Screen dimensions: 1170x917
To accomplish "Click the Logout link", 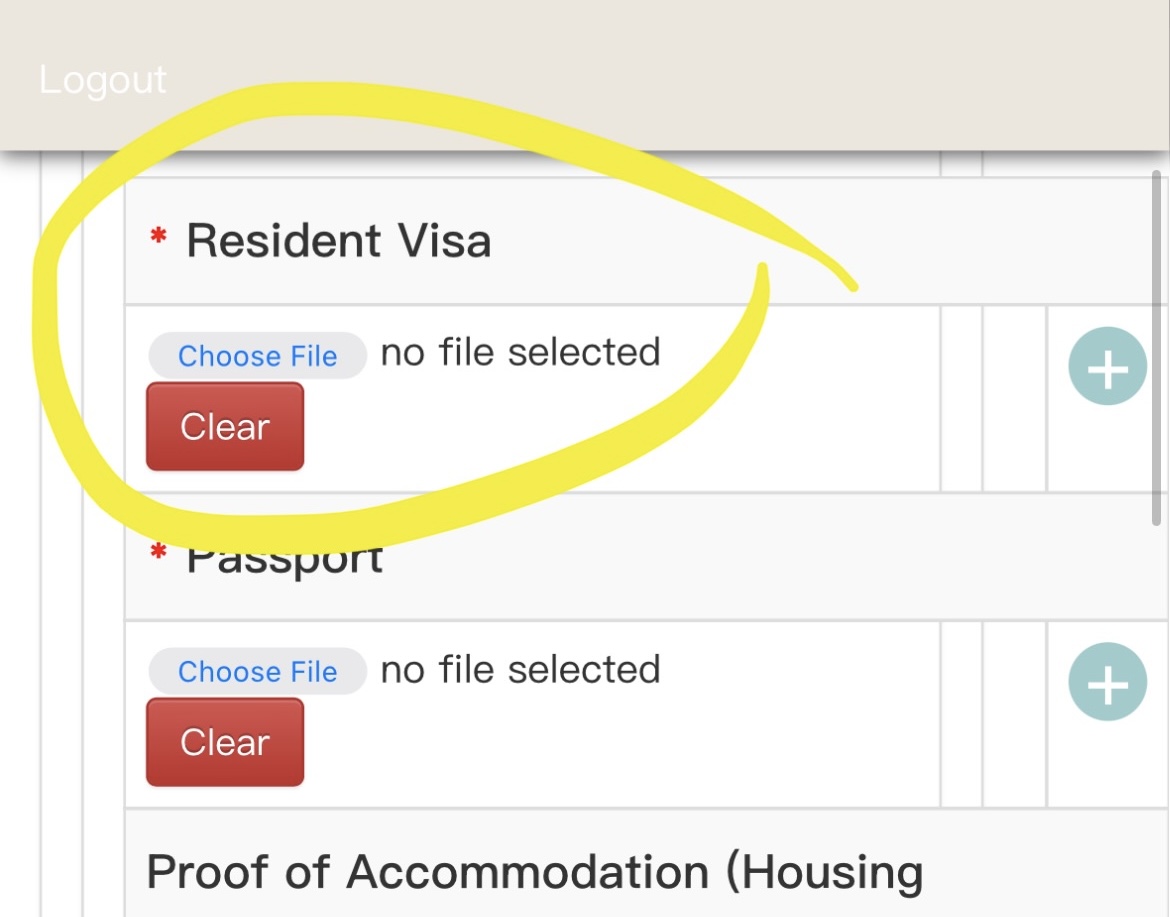I will click(103, 80).
